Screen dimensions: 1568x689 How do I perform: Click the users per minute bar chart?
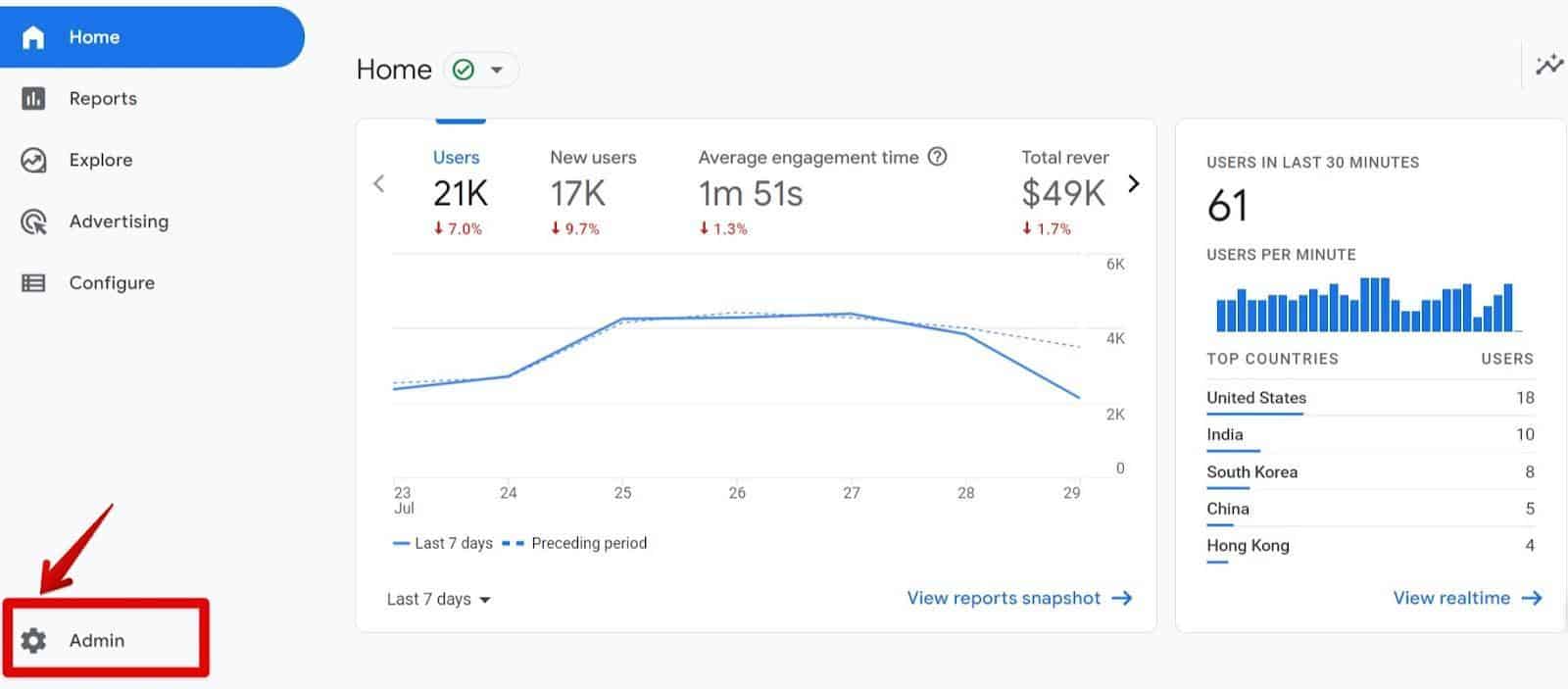1364,306
